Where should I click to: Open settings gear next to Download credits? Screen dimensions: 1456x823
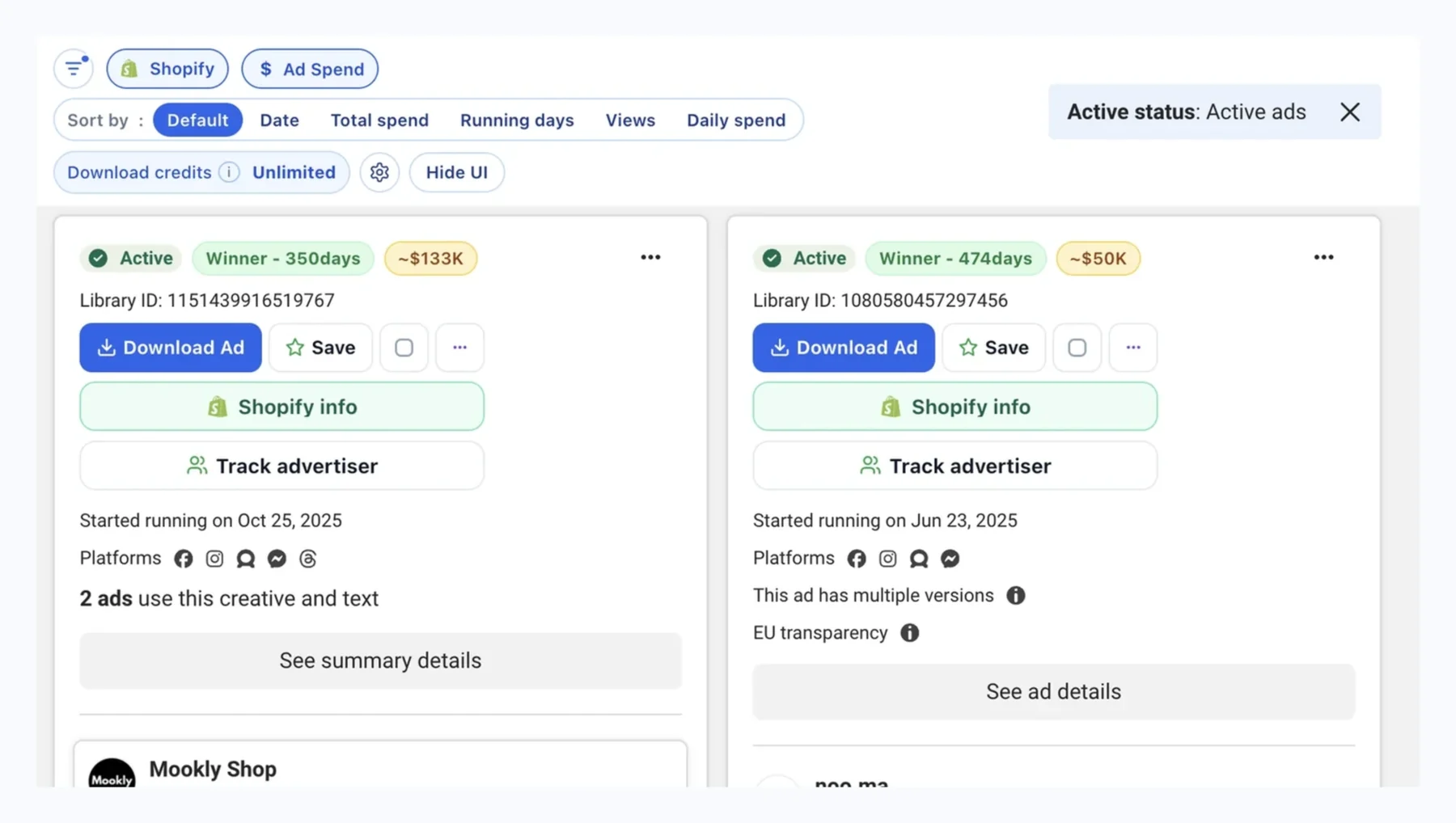379,172
